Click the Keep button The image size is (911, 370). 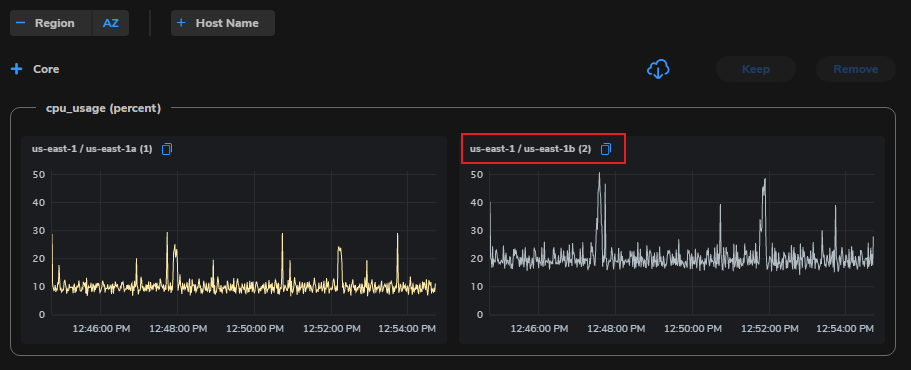coord(756,69)
